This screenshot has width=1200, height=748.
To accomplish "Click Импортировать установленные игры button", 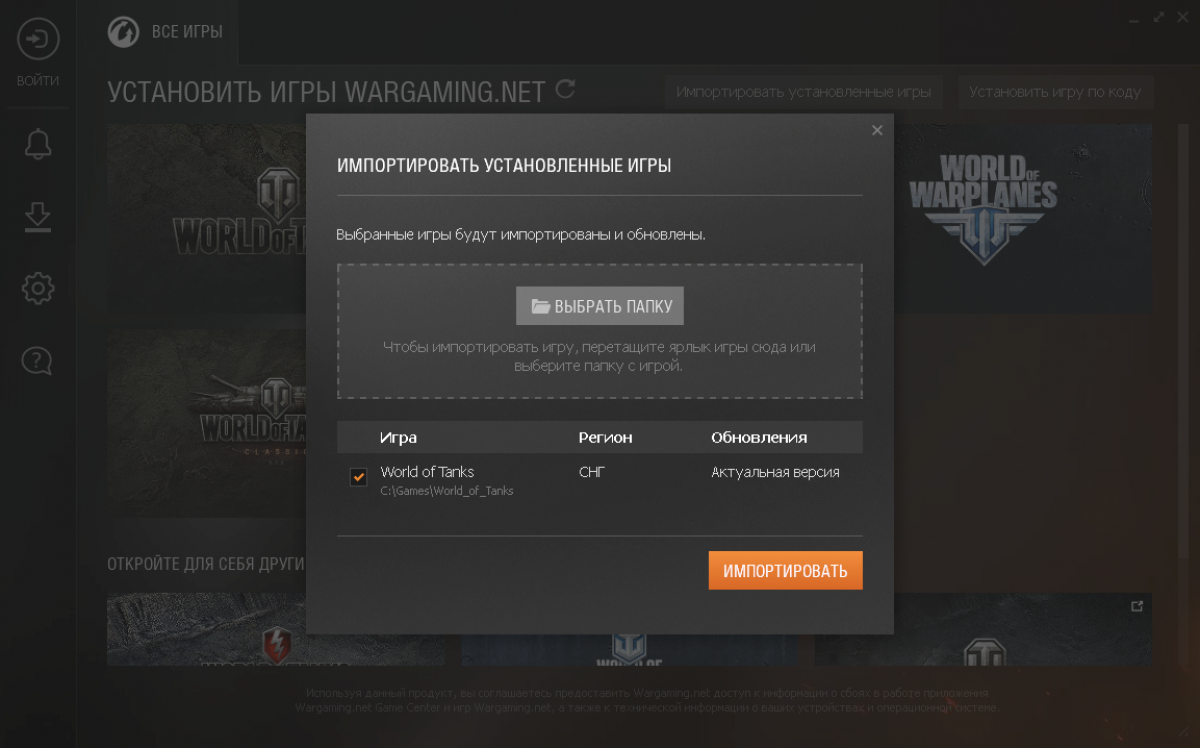I will point(803,92).
